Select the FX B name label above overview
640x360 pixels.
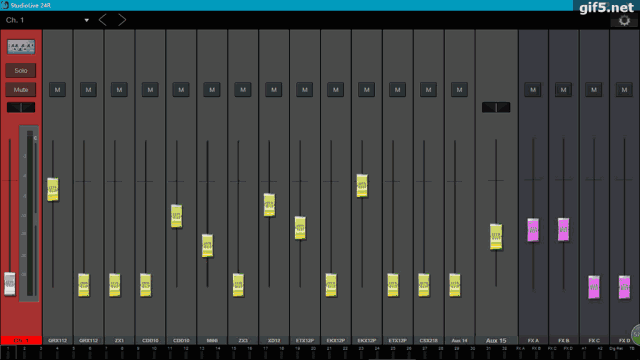[563, 340]
